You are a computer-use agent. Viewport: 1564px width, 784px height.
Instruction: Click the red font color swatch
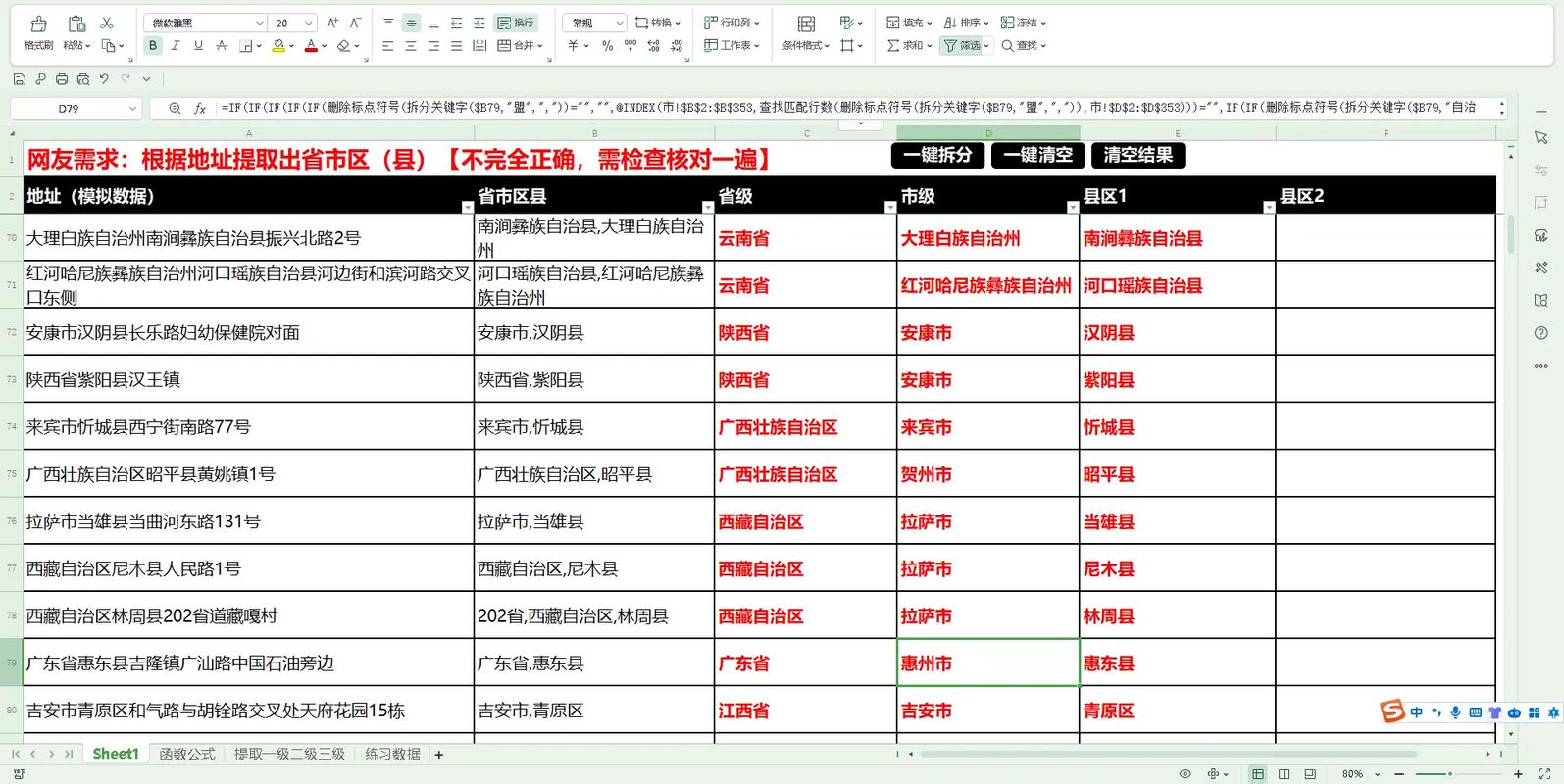click(311, 45)
